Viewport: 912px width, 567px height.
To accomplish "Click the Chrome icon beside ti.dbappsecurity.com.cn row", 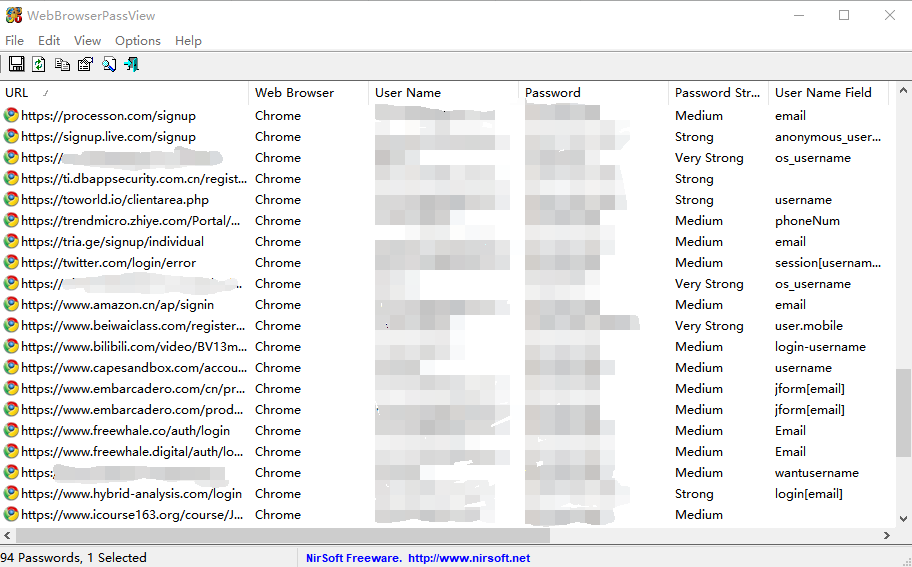I will point(11,179).
